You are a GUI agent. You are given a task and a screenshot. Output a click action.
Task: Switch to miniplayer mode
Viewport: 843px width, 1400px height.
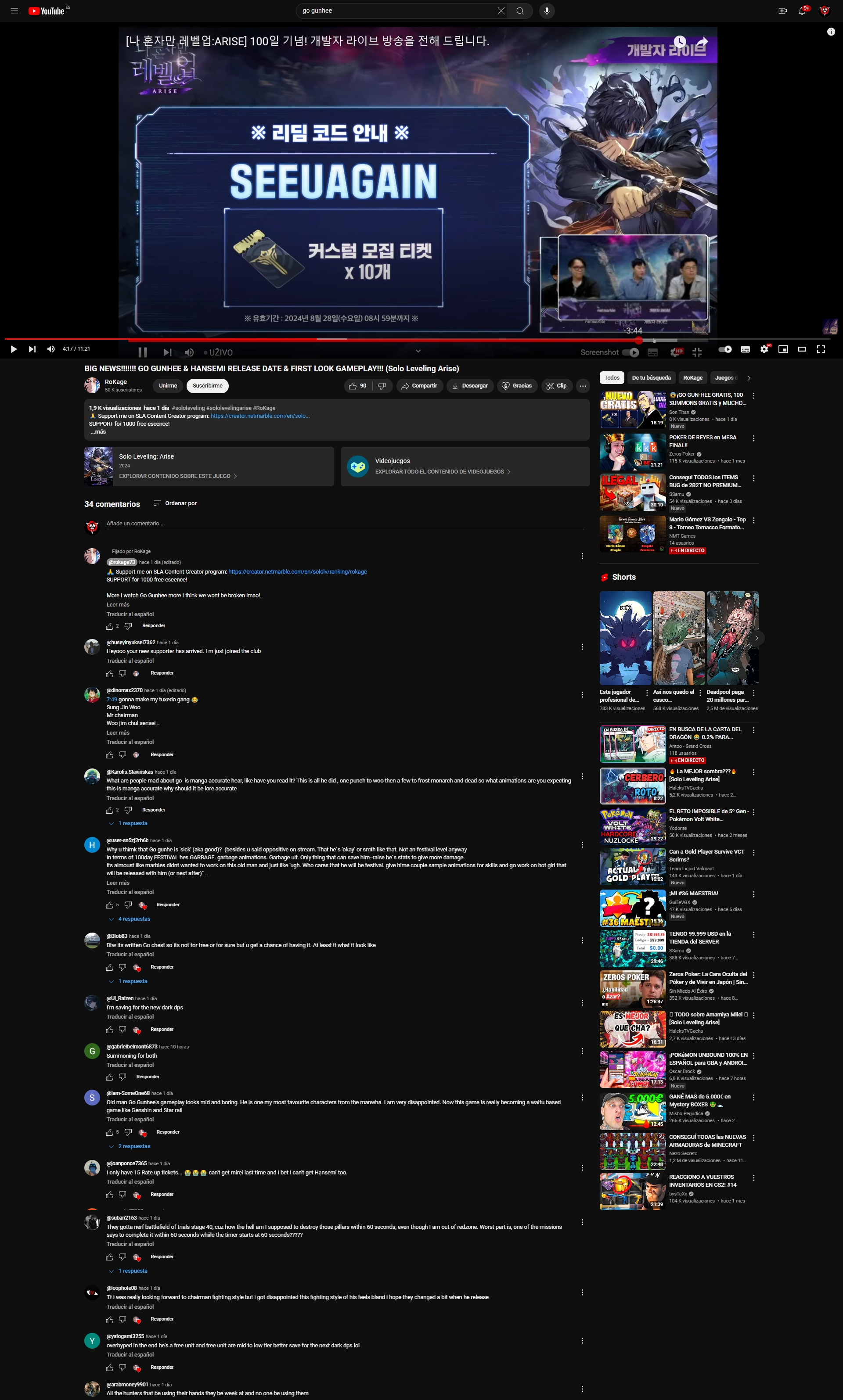click(x=783, y=349)
